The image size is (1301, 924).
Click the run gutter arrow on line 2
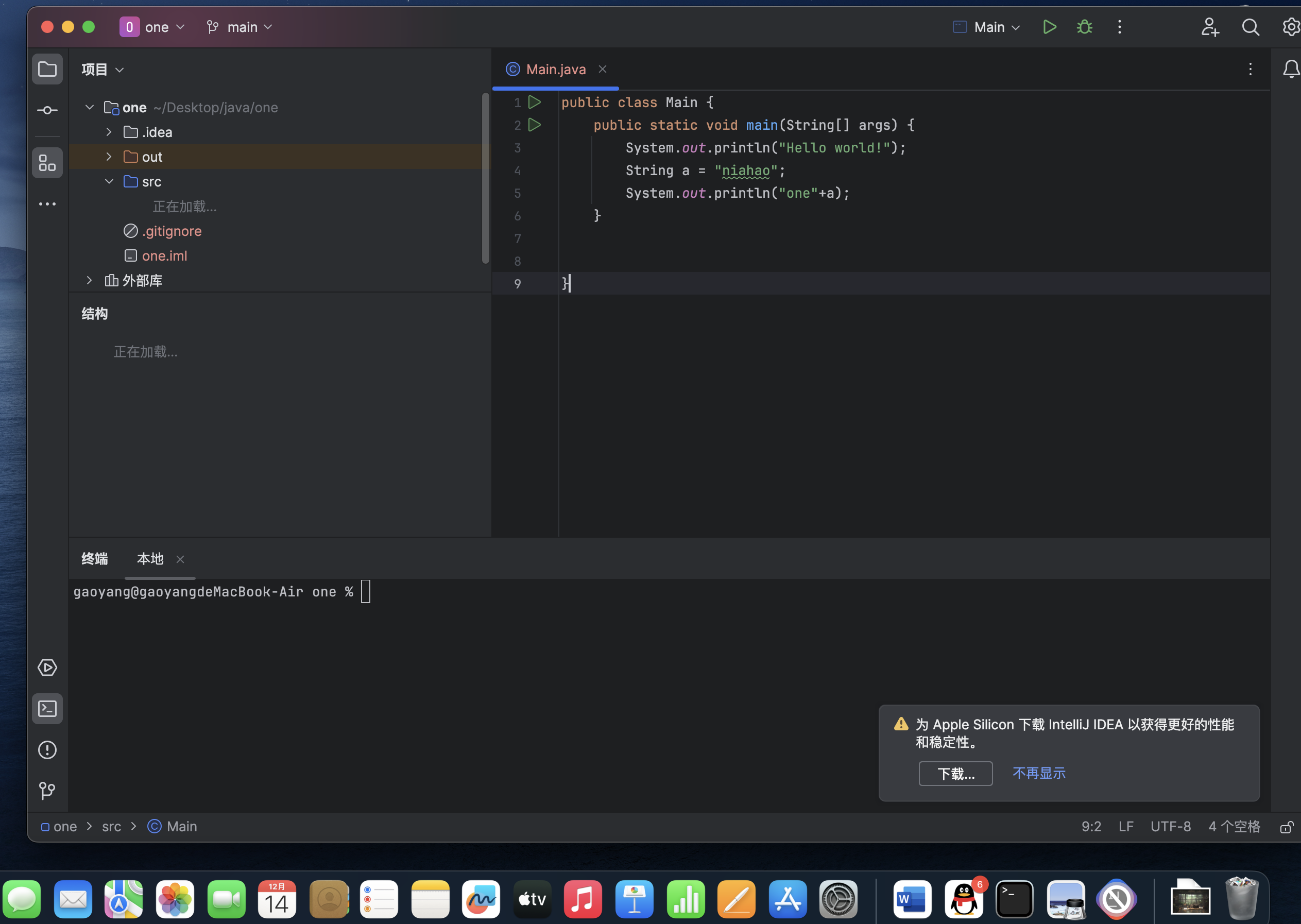click(x=534, y=125)
